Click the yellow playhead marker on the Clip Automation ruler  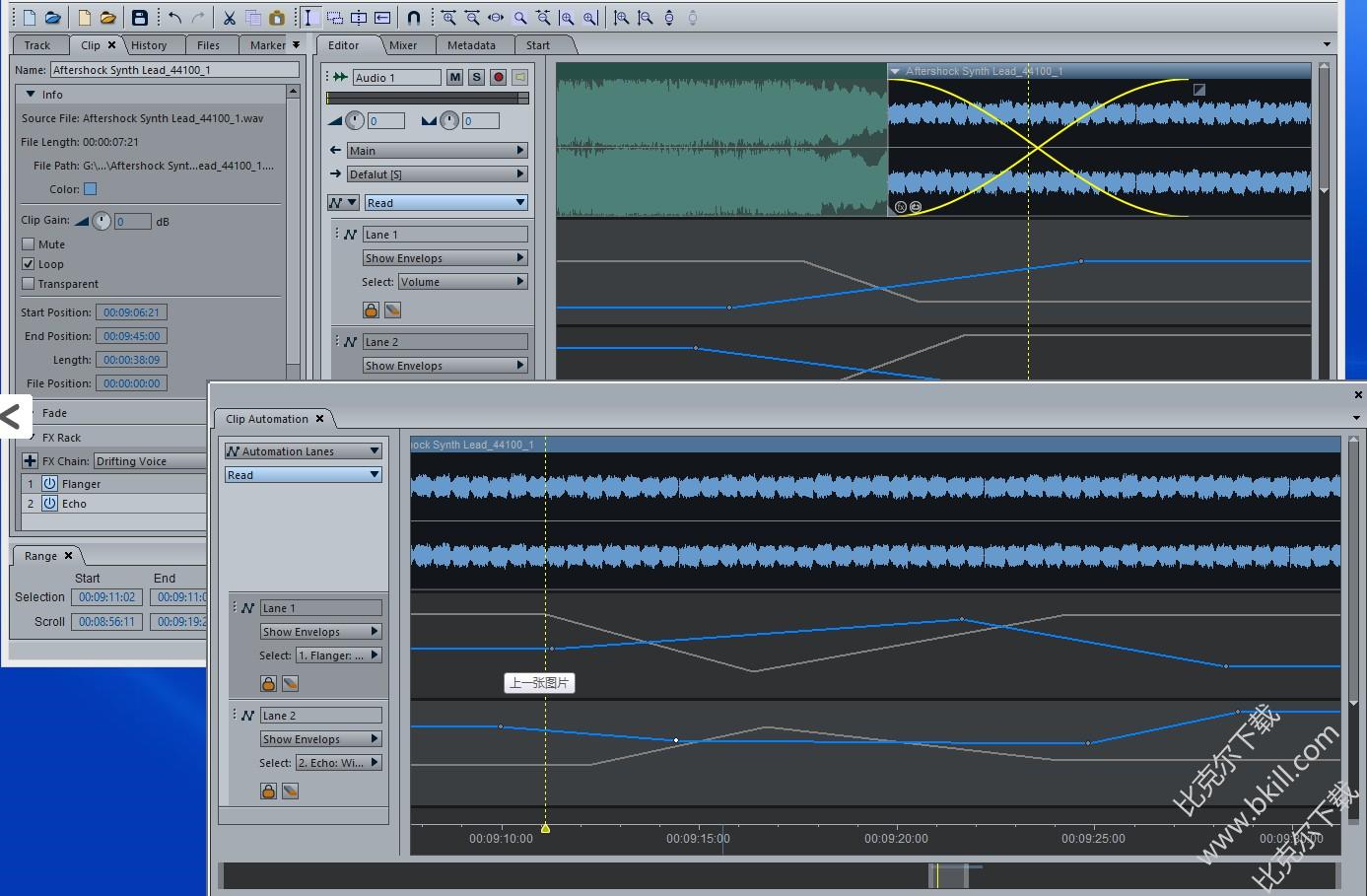pos(545,828)
